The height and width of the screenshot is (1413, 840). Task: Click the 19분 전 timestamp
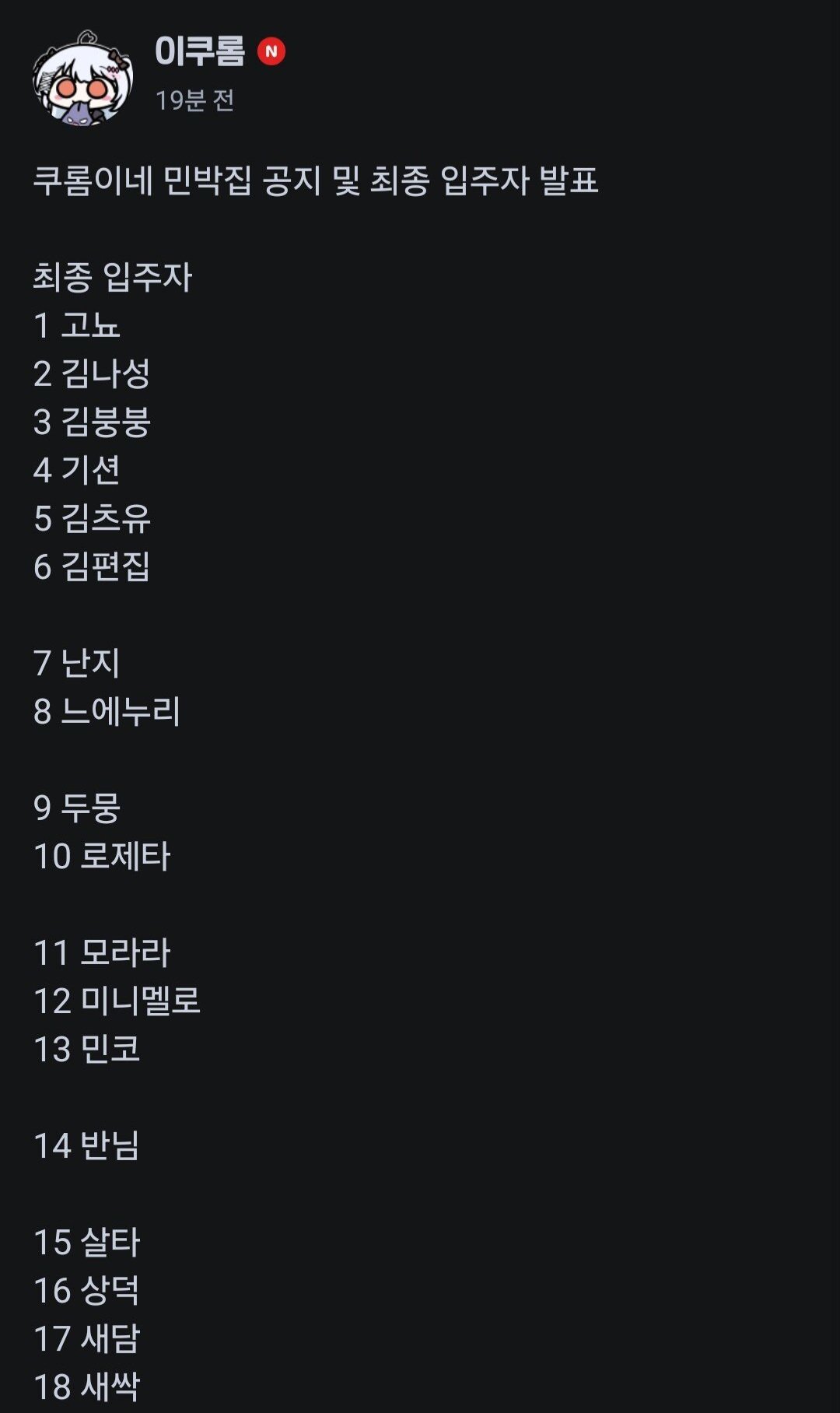click(x=194, y=100)
